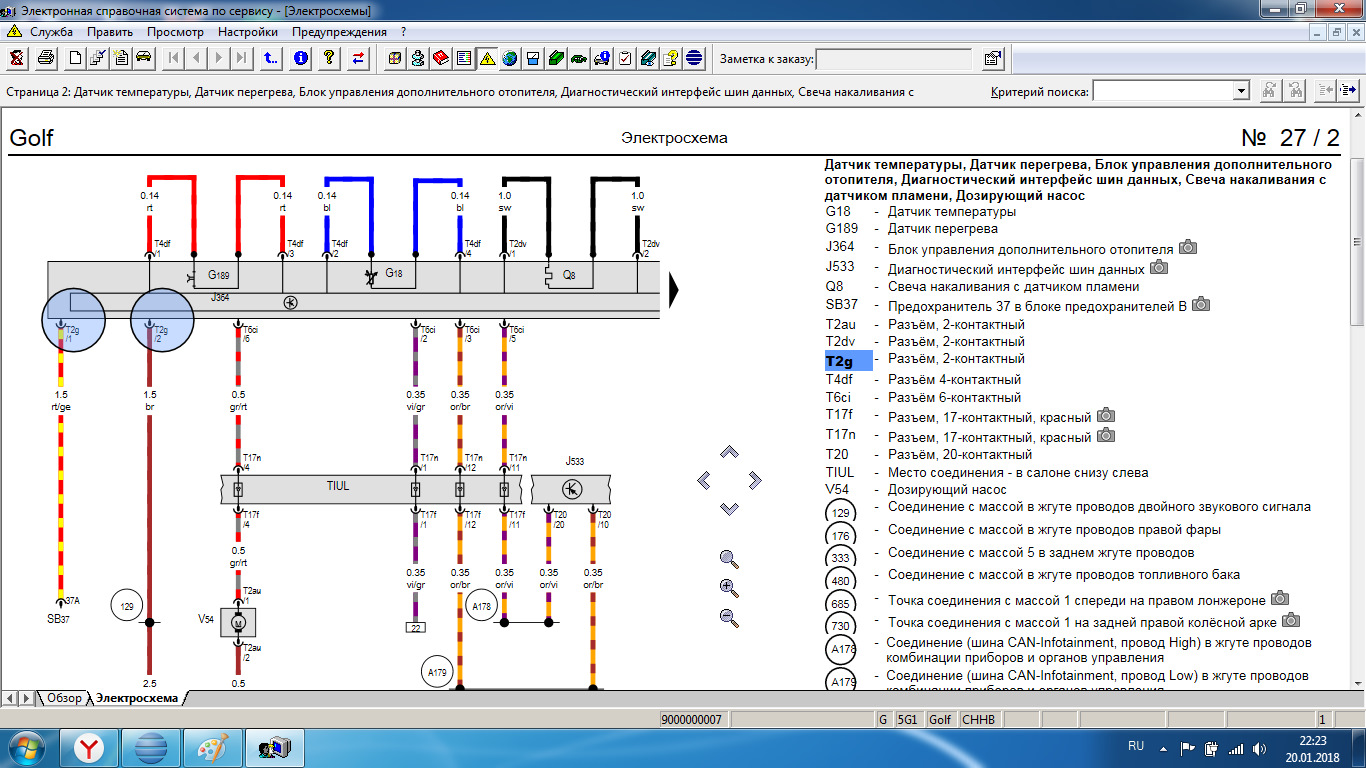Pan the diagram right with arrow
Image resolution: width=1366 pixels, height=768 pixels.
coord(755,481)
